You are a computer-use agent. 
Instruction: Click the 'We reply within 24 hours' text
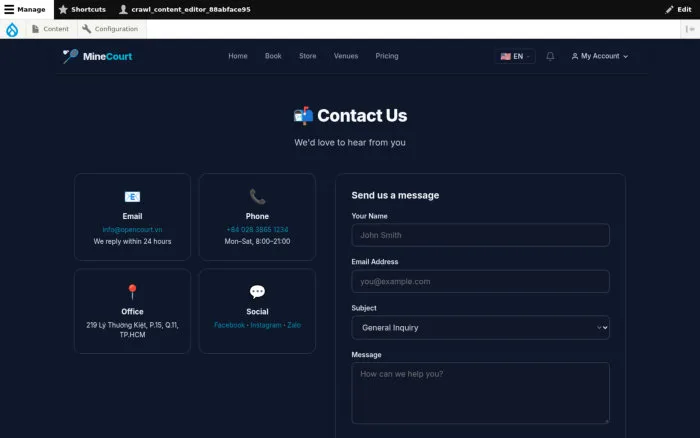click(132, 241)
